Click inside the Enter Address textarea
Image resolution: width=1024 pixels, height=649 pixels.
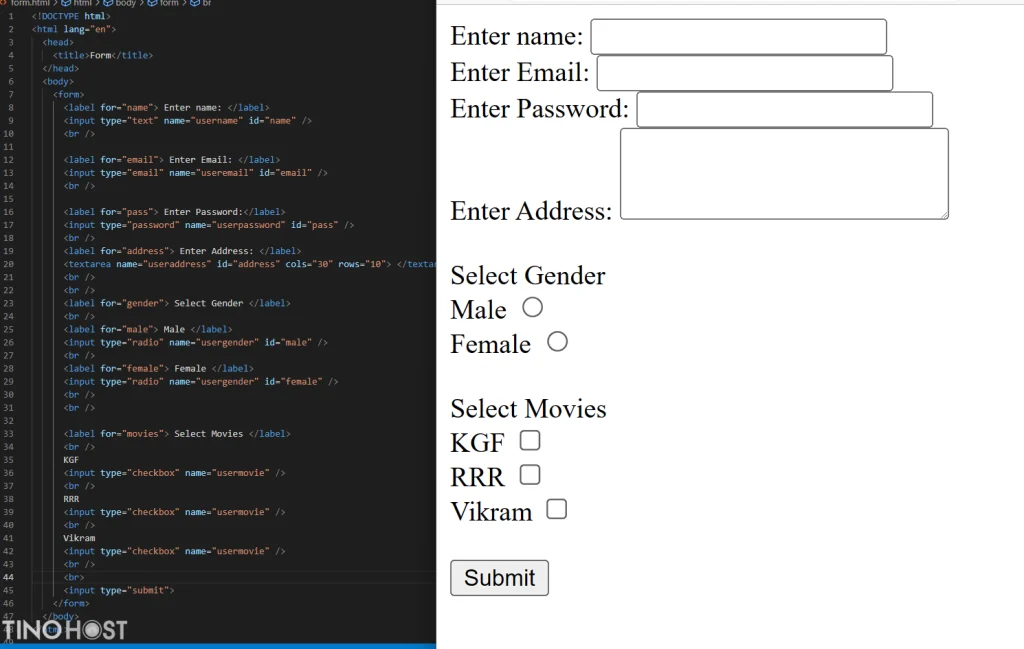(x=784, y=174)
